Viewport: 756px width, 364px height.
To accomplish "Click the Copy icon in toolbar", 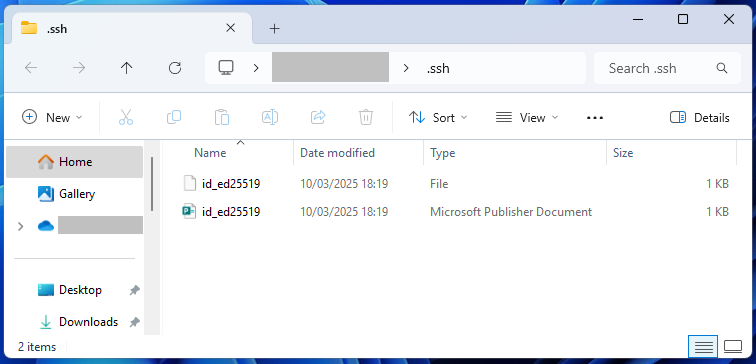I will coord(174,118).
